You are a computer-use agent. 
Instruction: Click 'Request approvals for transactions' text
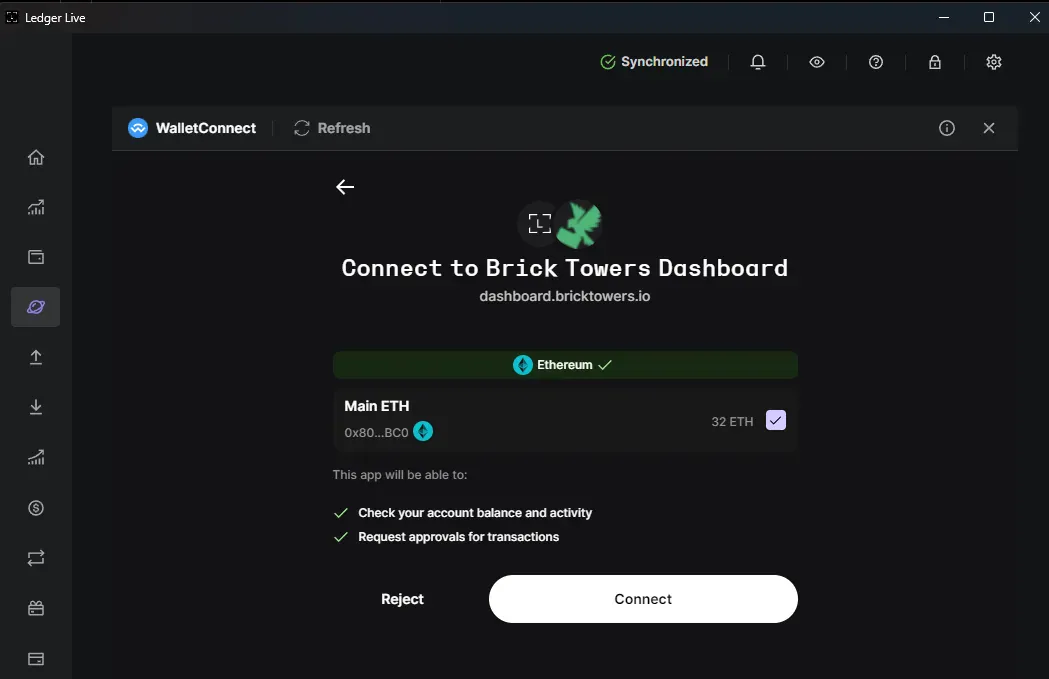click(458, 537)
